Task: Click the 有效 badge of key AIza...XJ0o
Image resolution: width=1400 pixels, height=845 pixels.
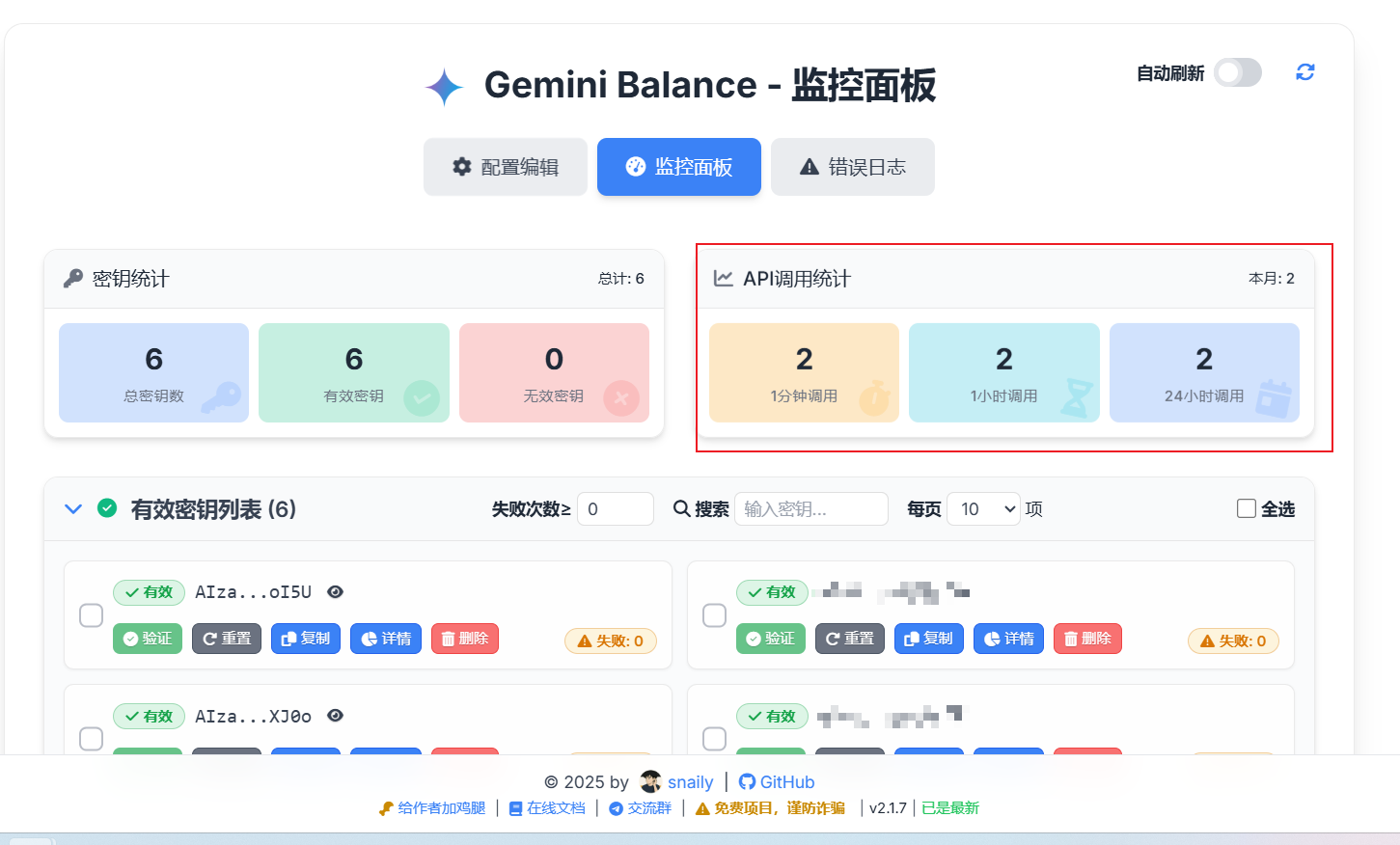Action: pos(149,716)
